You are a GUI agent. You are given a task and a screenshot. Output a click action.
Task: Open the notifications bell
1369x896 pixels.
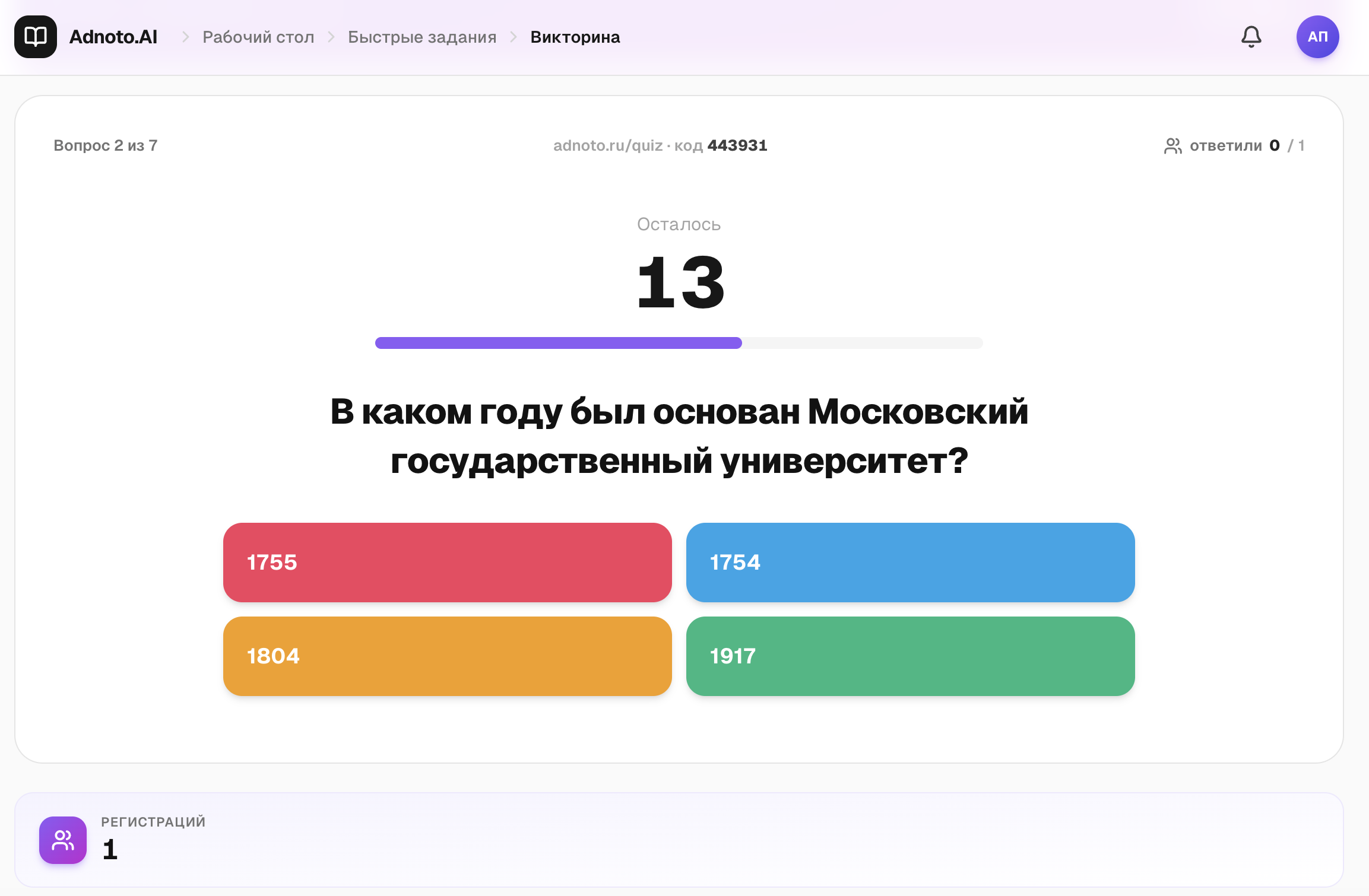point(1251,37)
